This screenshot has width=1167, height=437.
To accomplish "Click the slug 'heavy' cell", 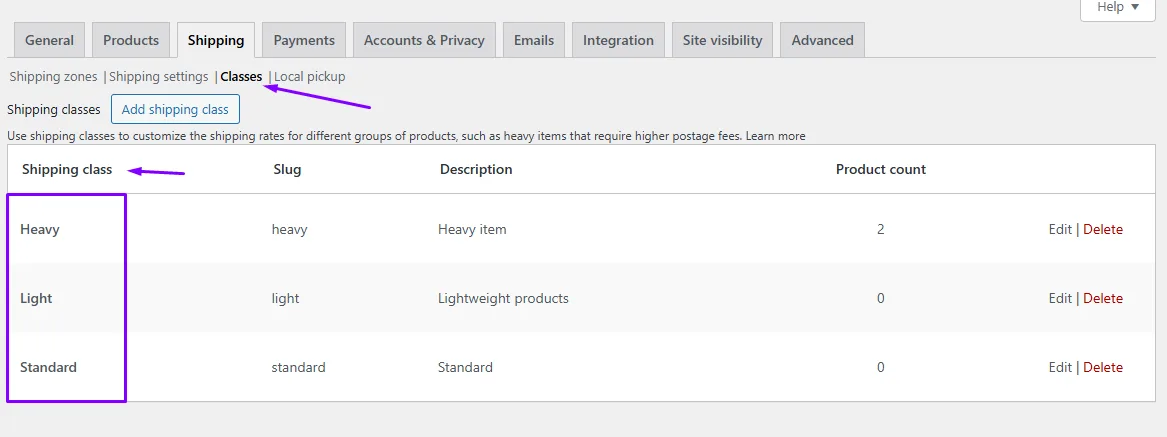I will point(290,229).
